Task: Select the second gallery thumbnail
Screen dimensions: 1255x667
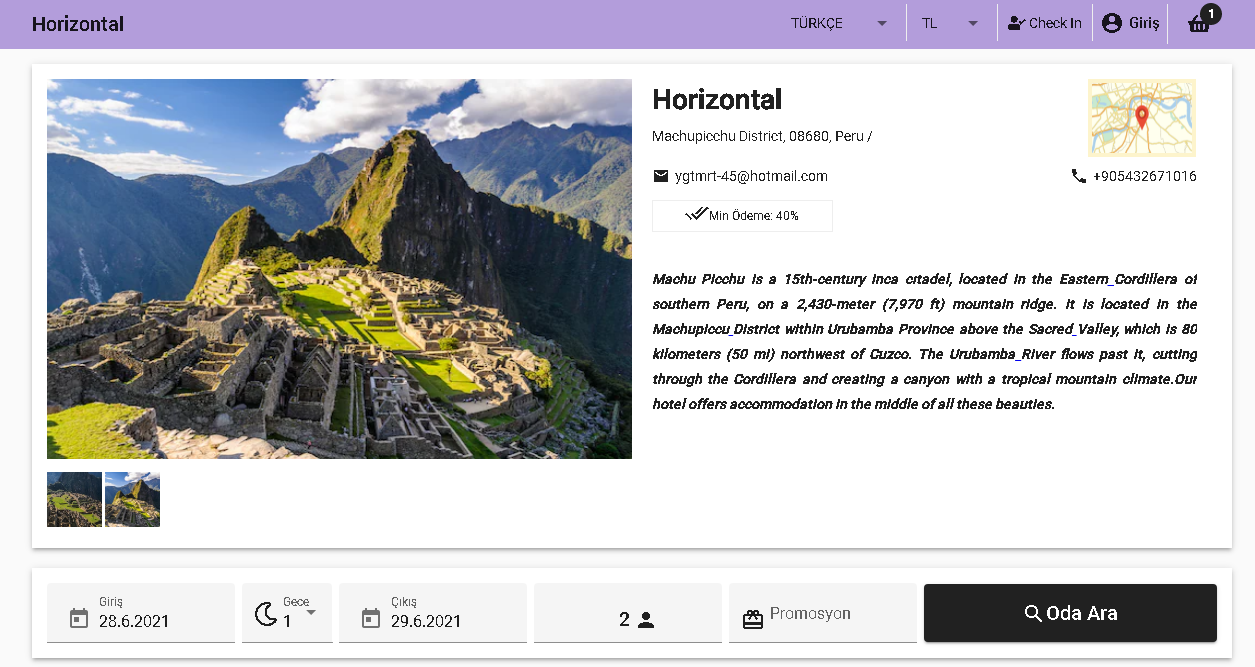Action: [132, 499]
